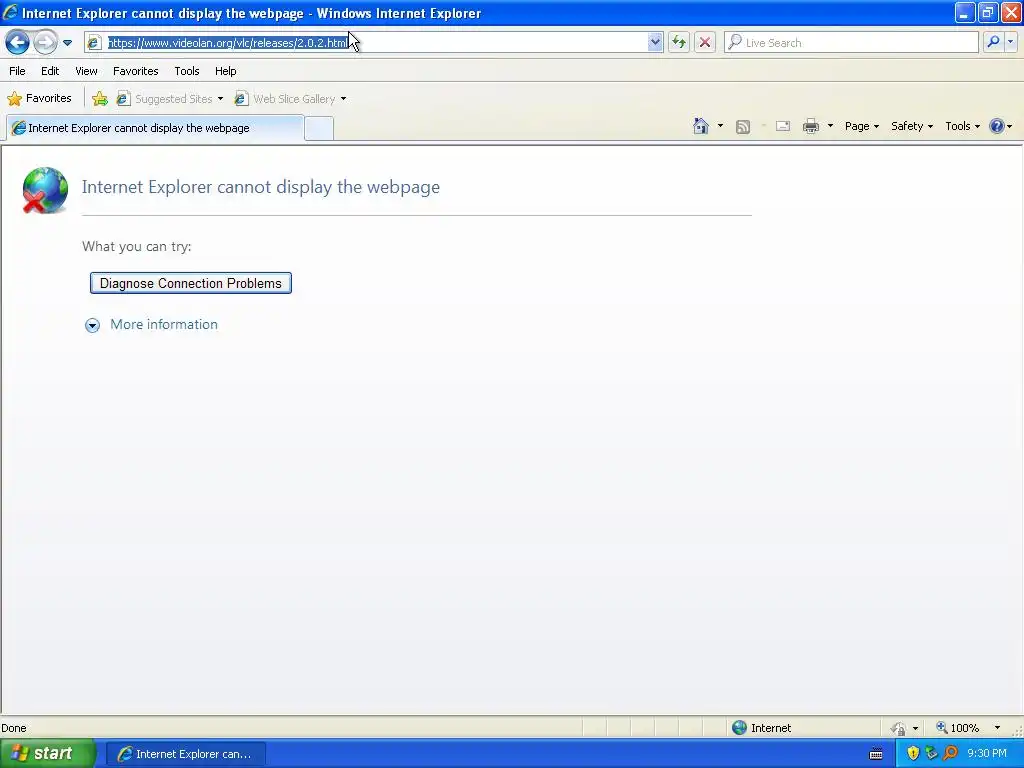Open the File menu

point(18,71)
